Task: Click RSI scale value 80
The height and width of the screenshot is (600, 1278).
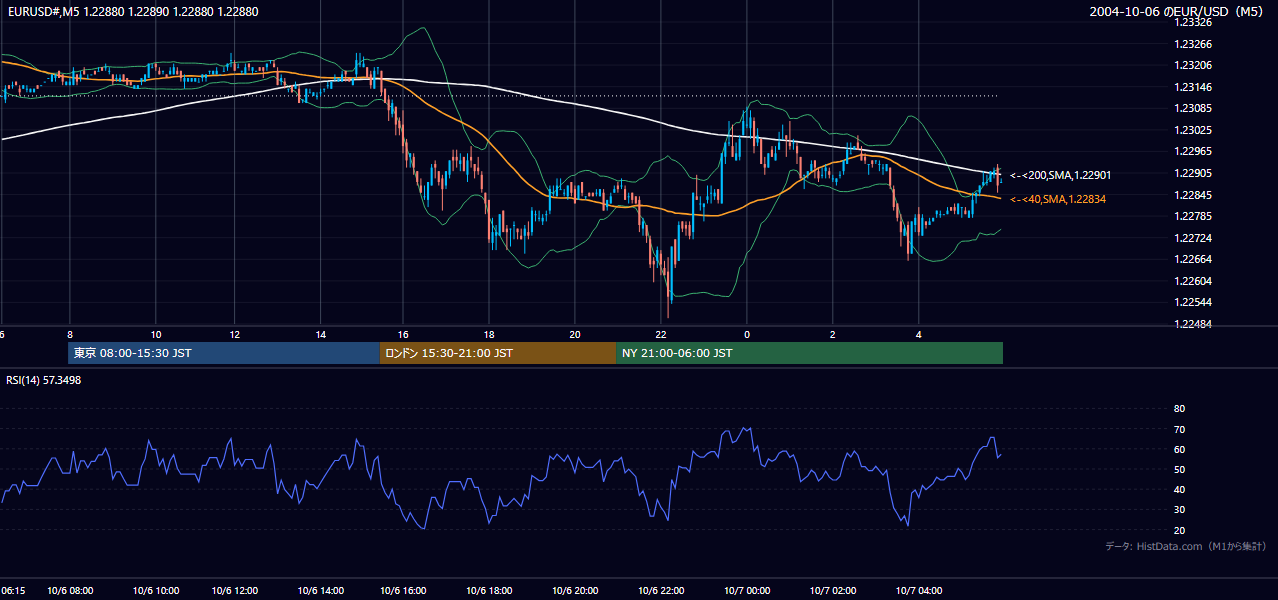Action: point(1179,409)
